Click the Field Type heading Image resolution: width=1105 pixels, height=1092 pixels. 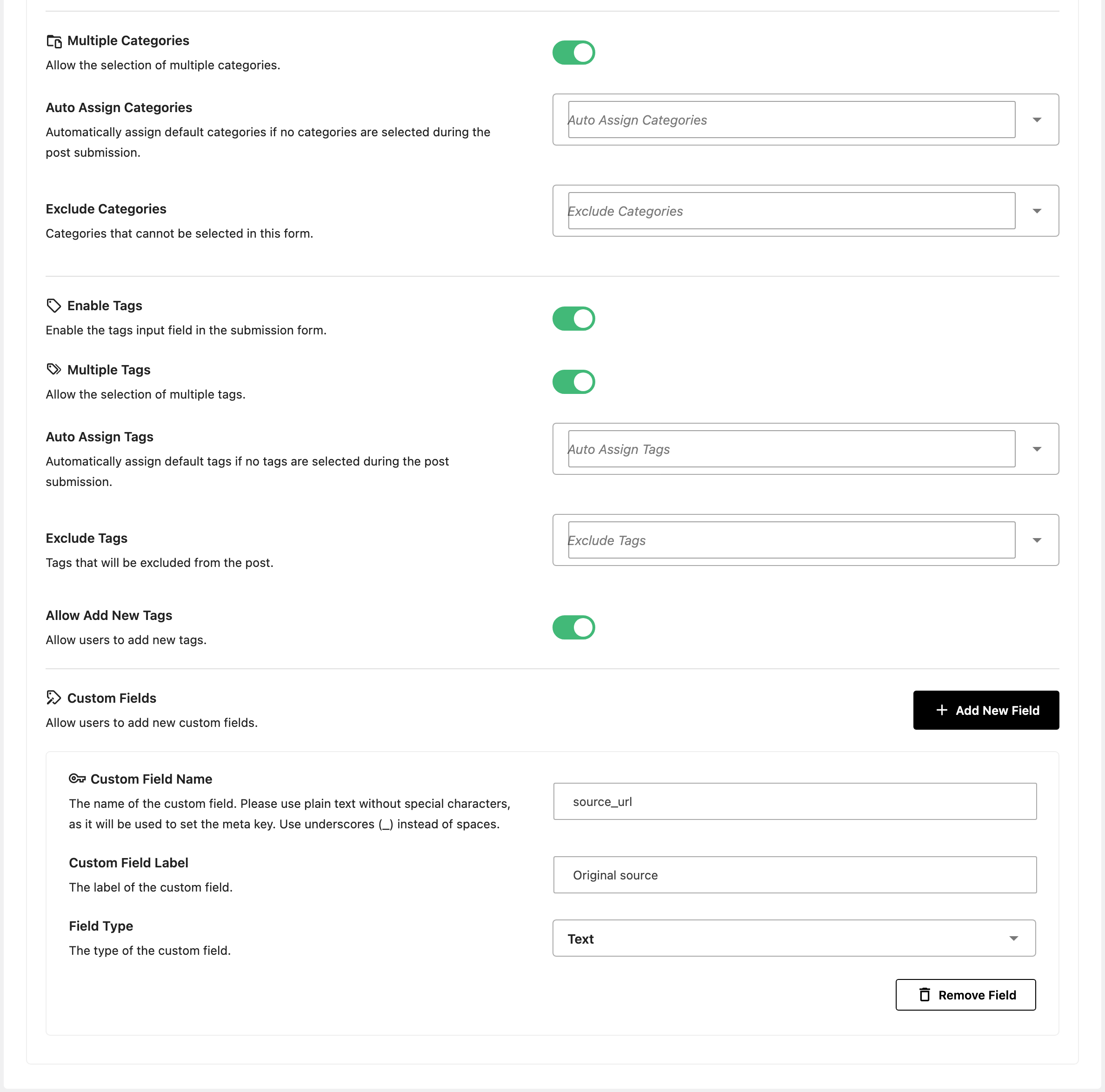point(101,926)
